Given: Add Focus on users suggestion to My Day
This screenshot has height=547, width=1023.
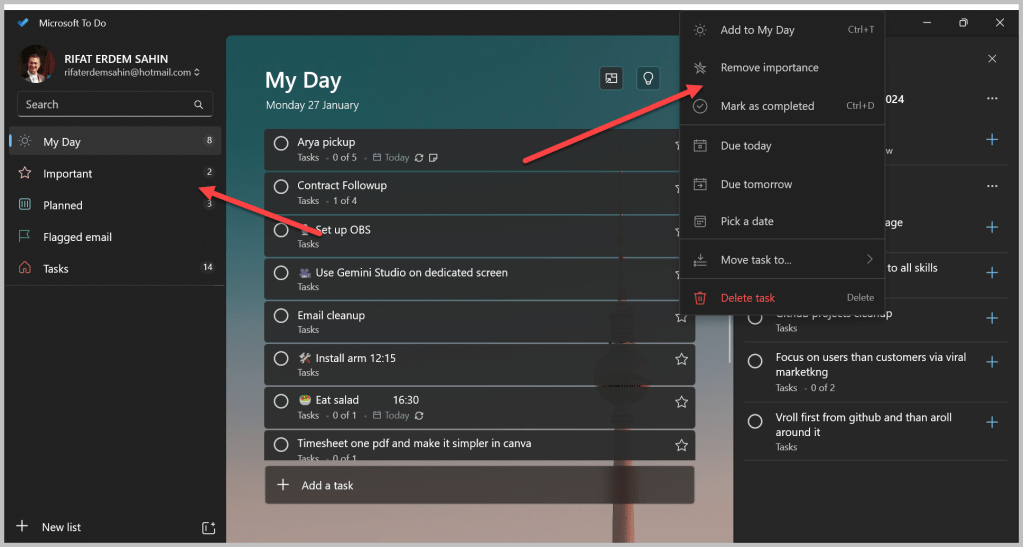Looking at the screenshot, I should coord(992,362).
